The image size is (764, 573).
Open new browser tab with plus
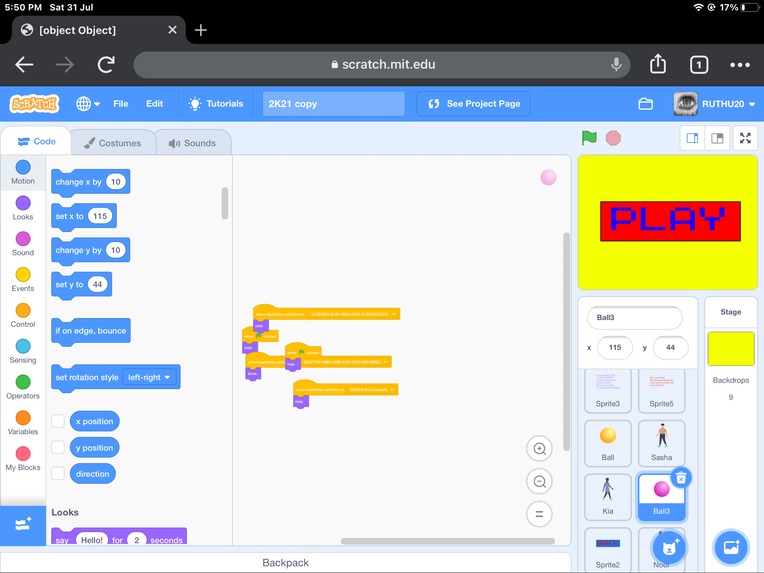[201, 30]
